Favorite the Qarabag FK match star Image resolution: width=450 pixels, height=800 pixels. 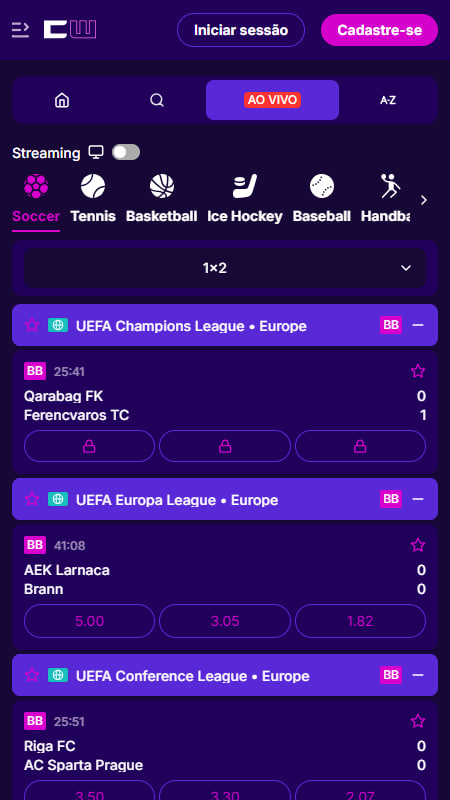(418, 371)
